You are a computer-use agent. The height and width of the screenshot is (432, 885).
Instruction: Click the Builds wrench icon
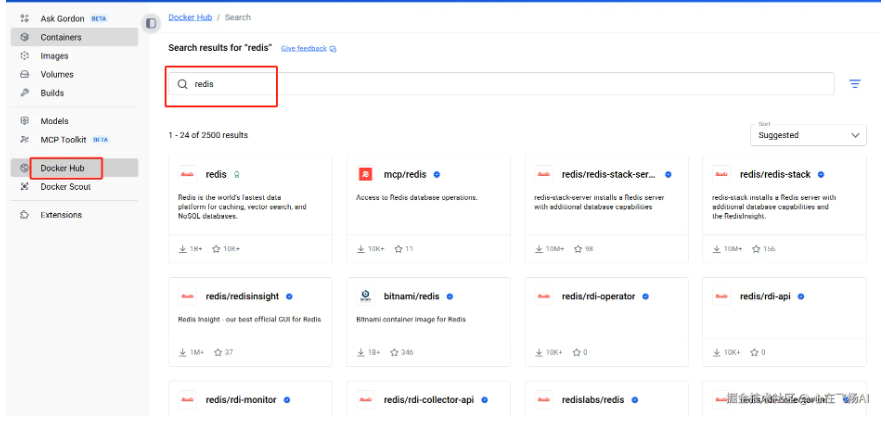coord(24,93)
